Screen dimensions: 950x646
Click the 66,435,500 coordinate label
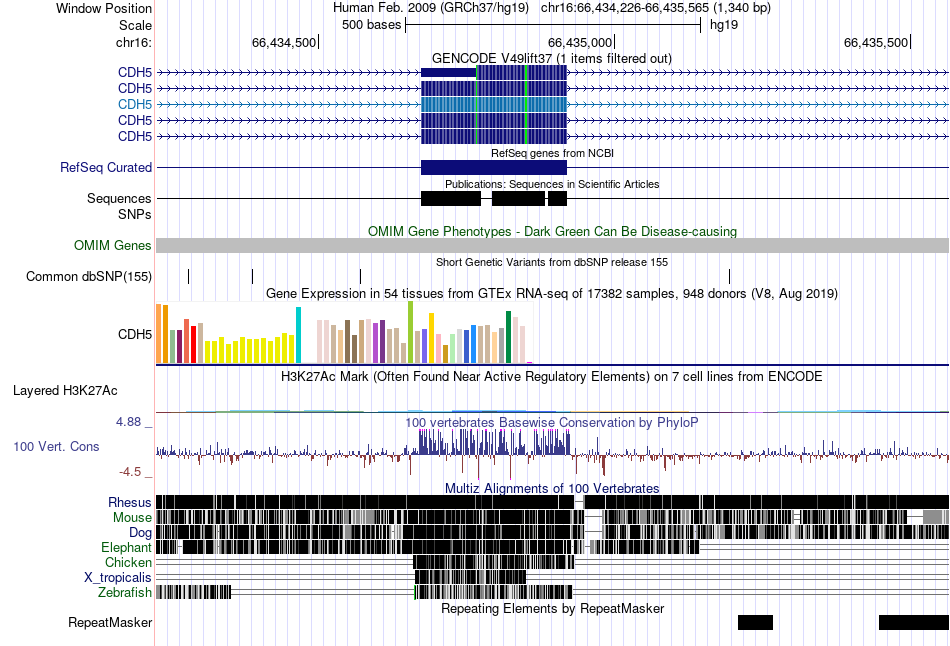pos(876,42)
